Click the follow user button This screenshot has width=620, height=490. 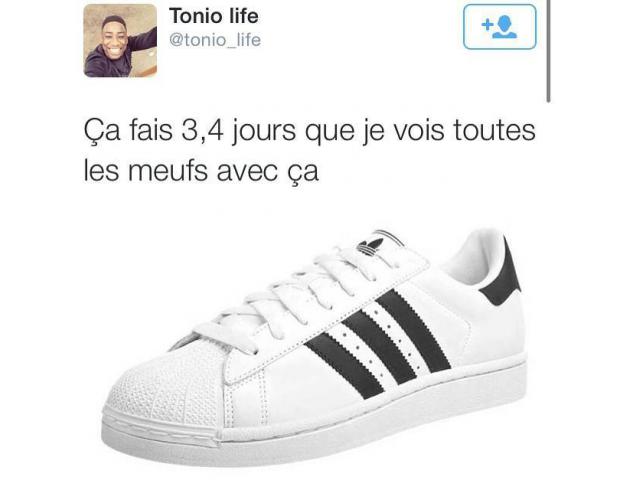[499, 26]
